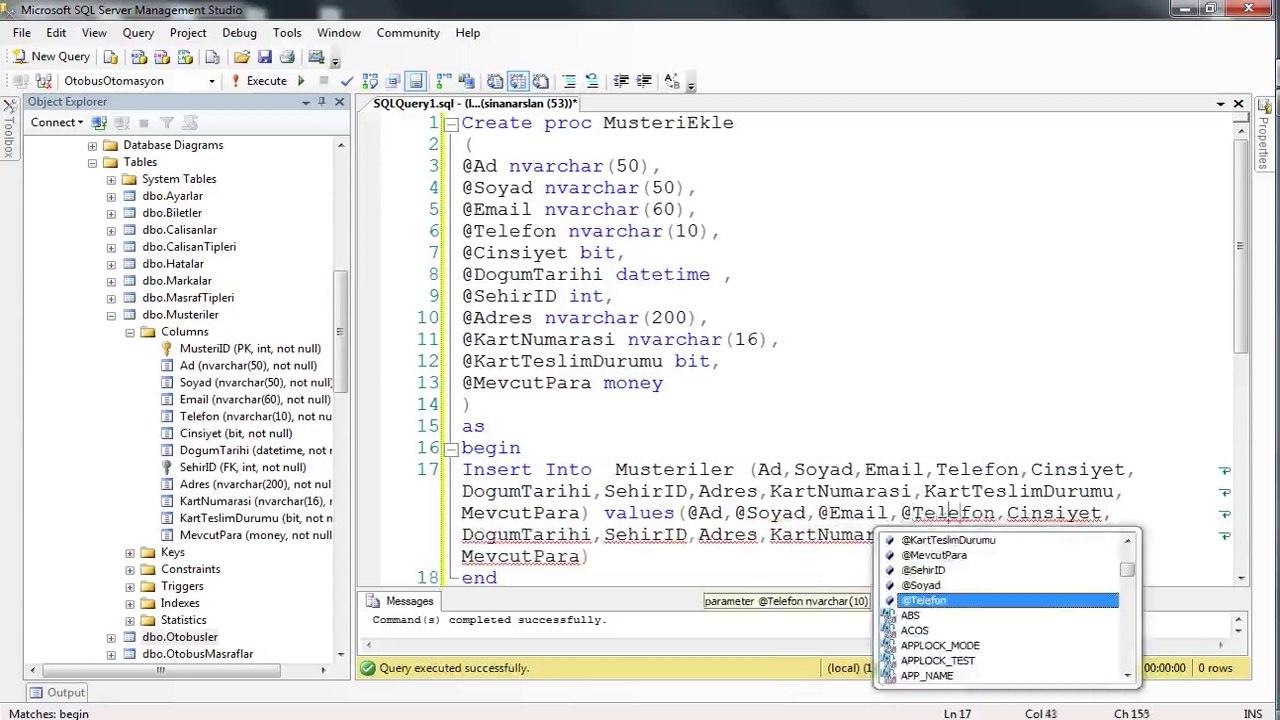
Task: Toggle Include Actual Execution Plan
Action: [x=444, y=81]
